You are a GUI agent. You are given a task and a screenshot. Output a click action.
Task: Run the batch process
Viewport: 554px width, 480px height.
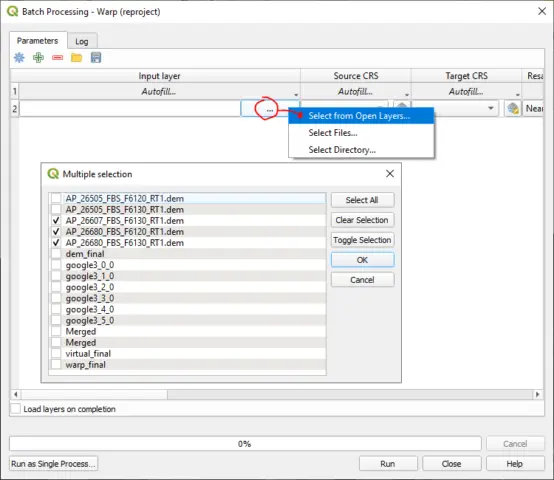coord(388,463)
